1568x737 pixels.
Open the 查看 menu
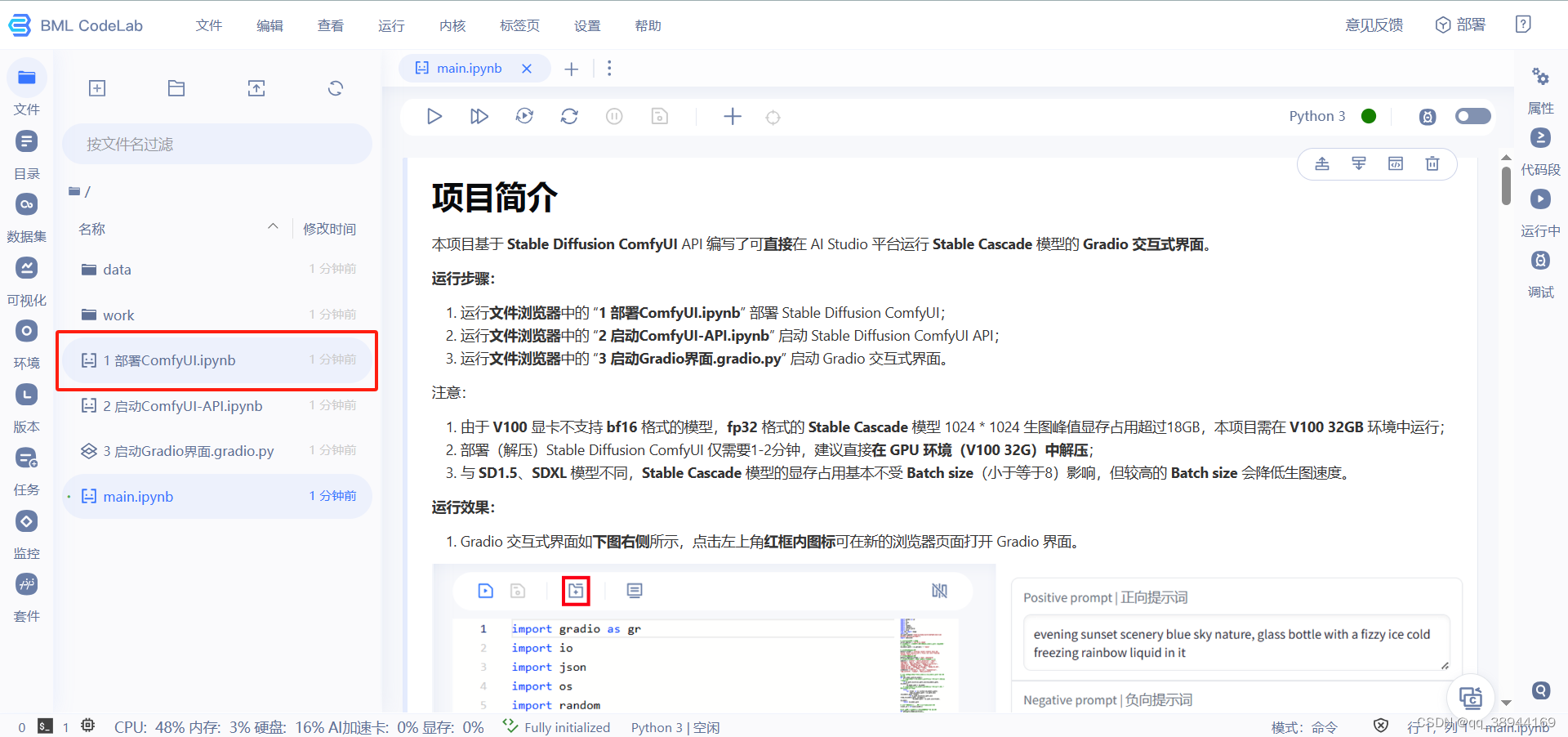(331, 25)
